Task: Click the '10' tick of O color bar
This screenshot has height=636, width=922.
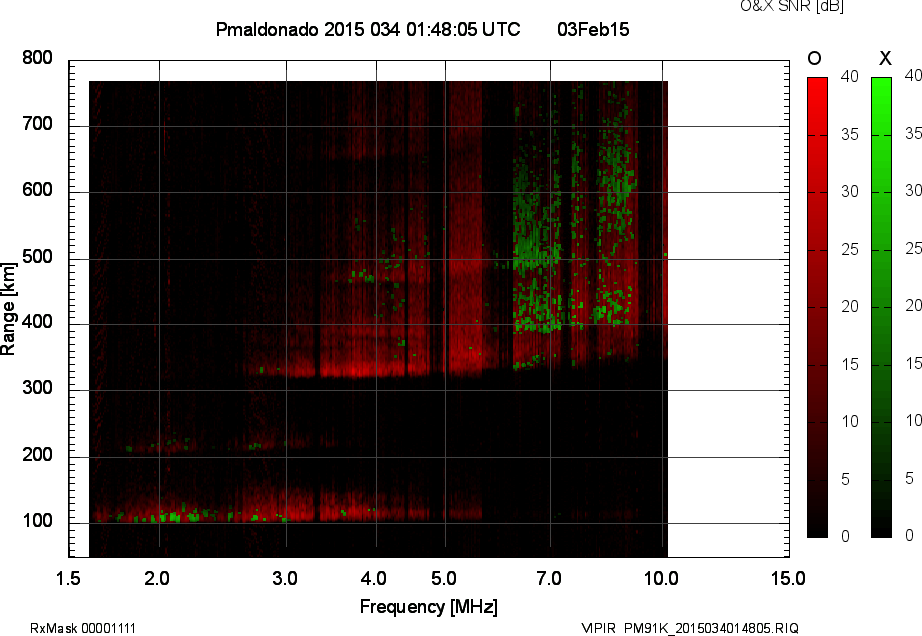Action: click(x=850, y=421)
